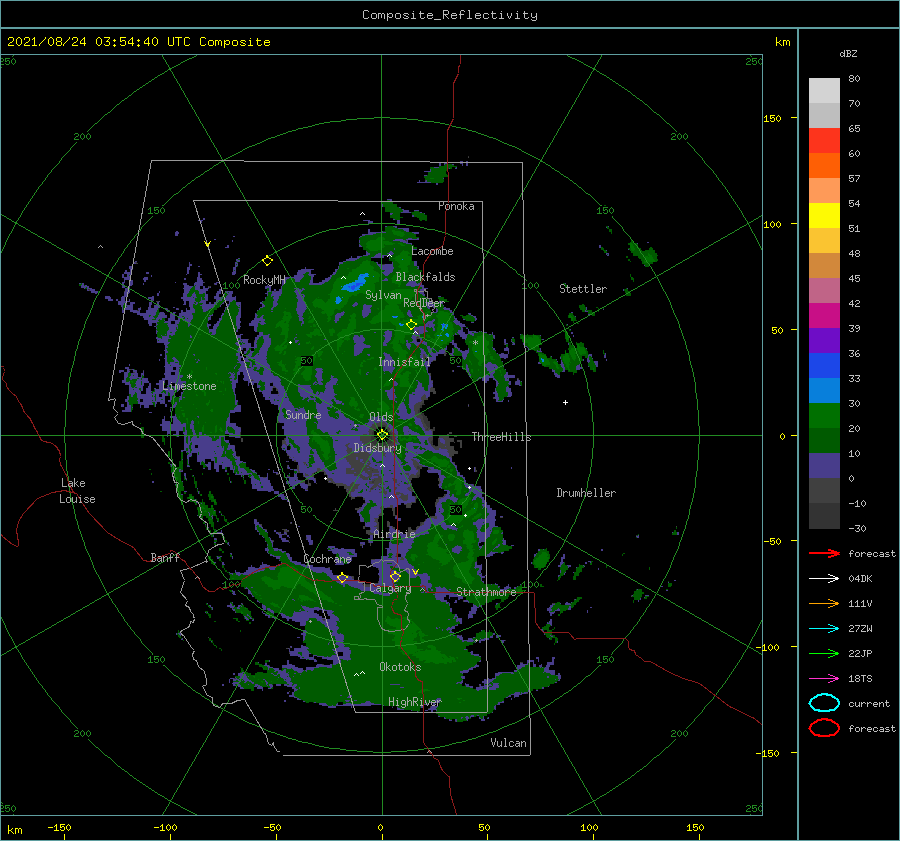Select the slate purple 10-0 dBZ swatch
The width and height of the screenshot is (900, 841).
pyautogui.click(x=824, y=466)
